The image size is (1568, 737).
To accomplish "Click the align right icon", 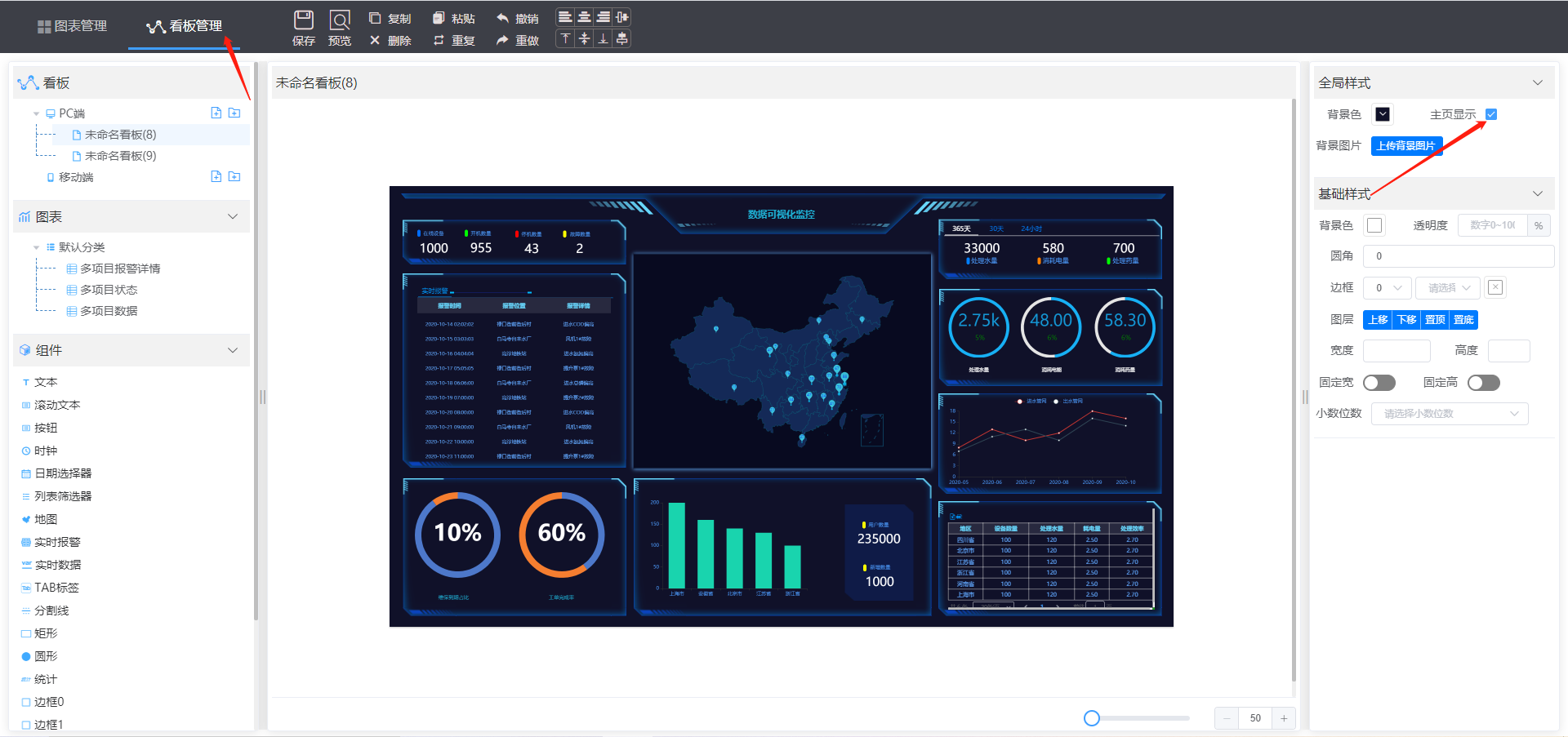I will click(603, 17).
